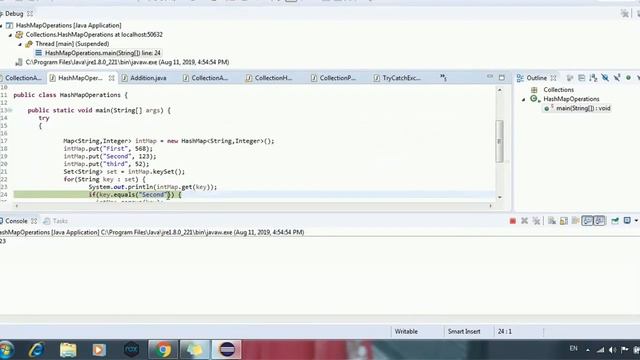640x360 pixels.
Task: Select the HashMapOper... editor tab
Action: 80,78
